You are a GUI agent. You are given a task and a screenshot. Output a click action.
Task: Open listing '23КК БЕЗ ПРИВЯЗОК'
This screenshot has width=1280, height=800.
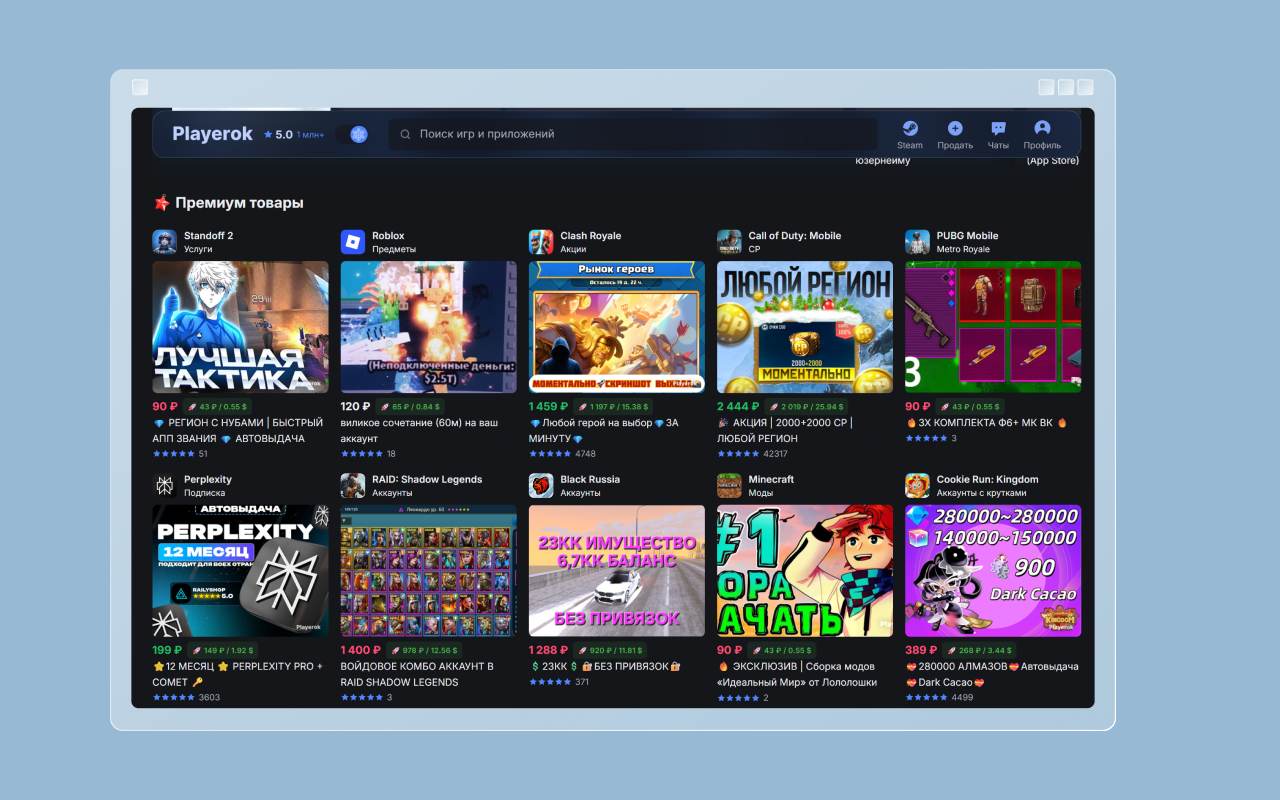(605, 667)
